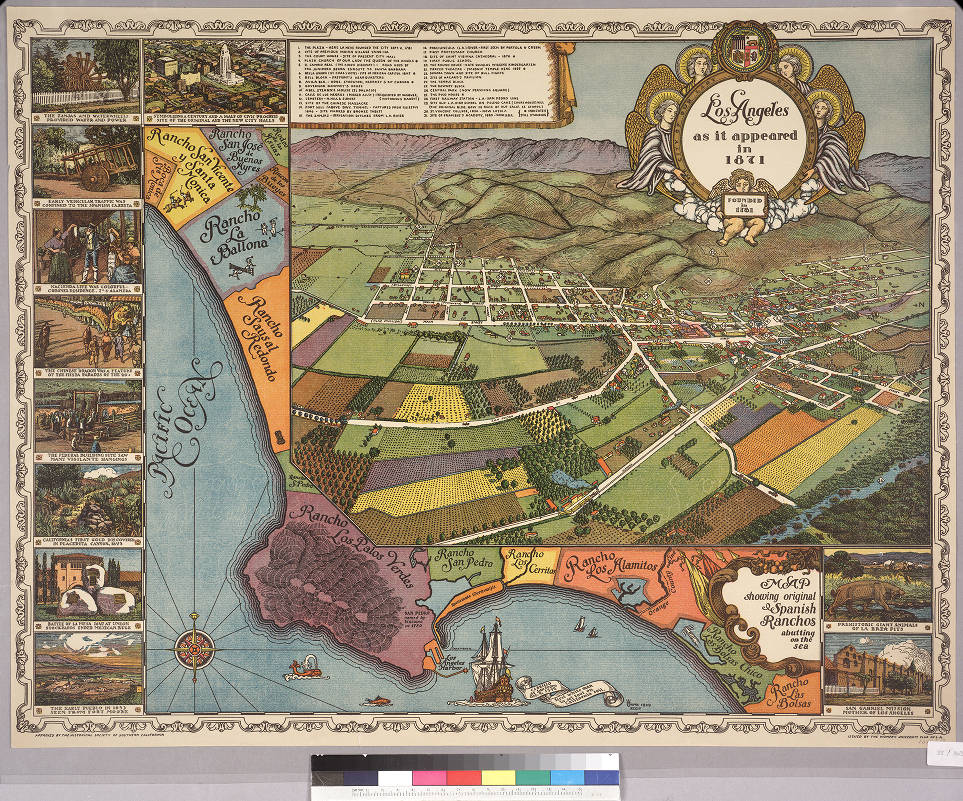Click the yellow patch on the color bar
963x801 pixels.
click(496, 777)
